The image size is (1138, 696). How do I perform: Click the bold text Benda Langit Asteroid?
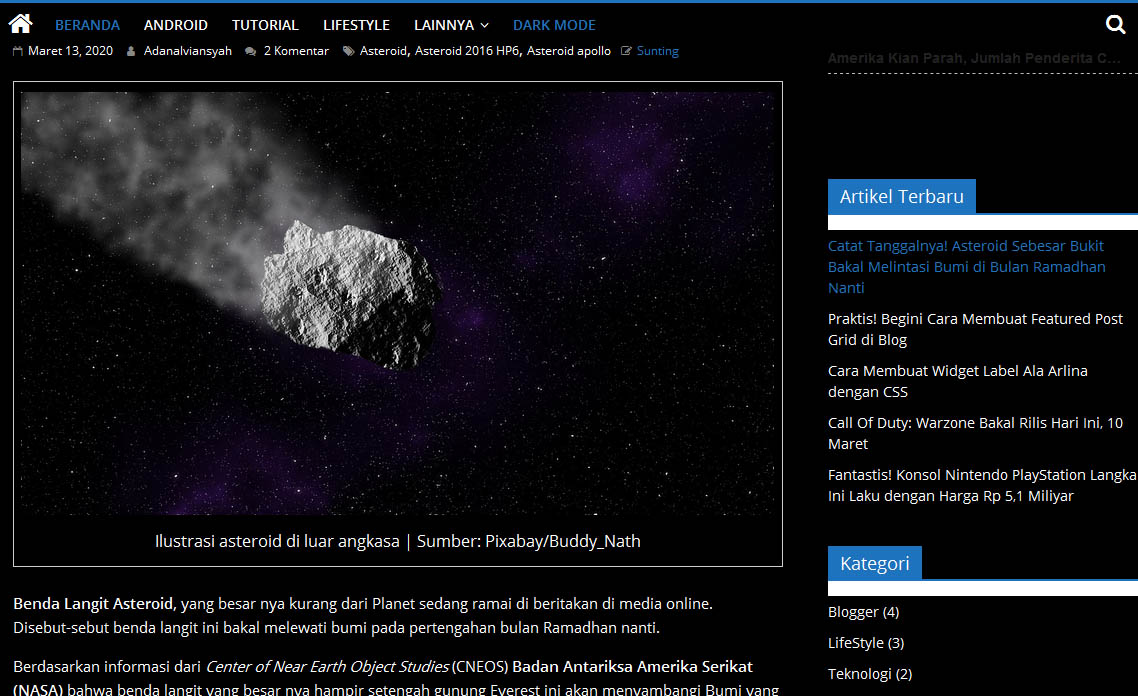93,604
